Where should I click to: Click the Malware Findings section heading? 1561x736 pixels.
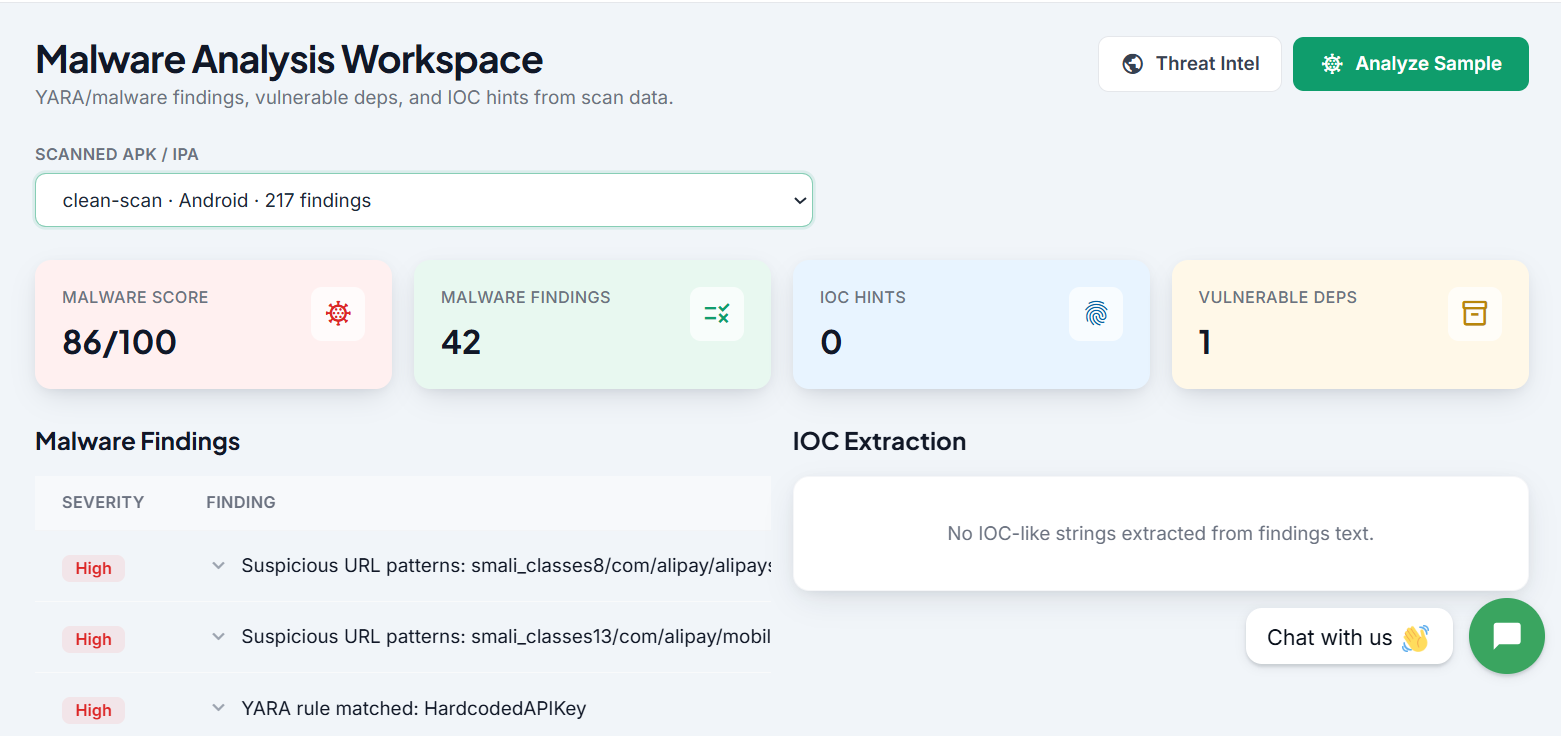(x=138, y=441)
